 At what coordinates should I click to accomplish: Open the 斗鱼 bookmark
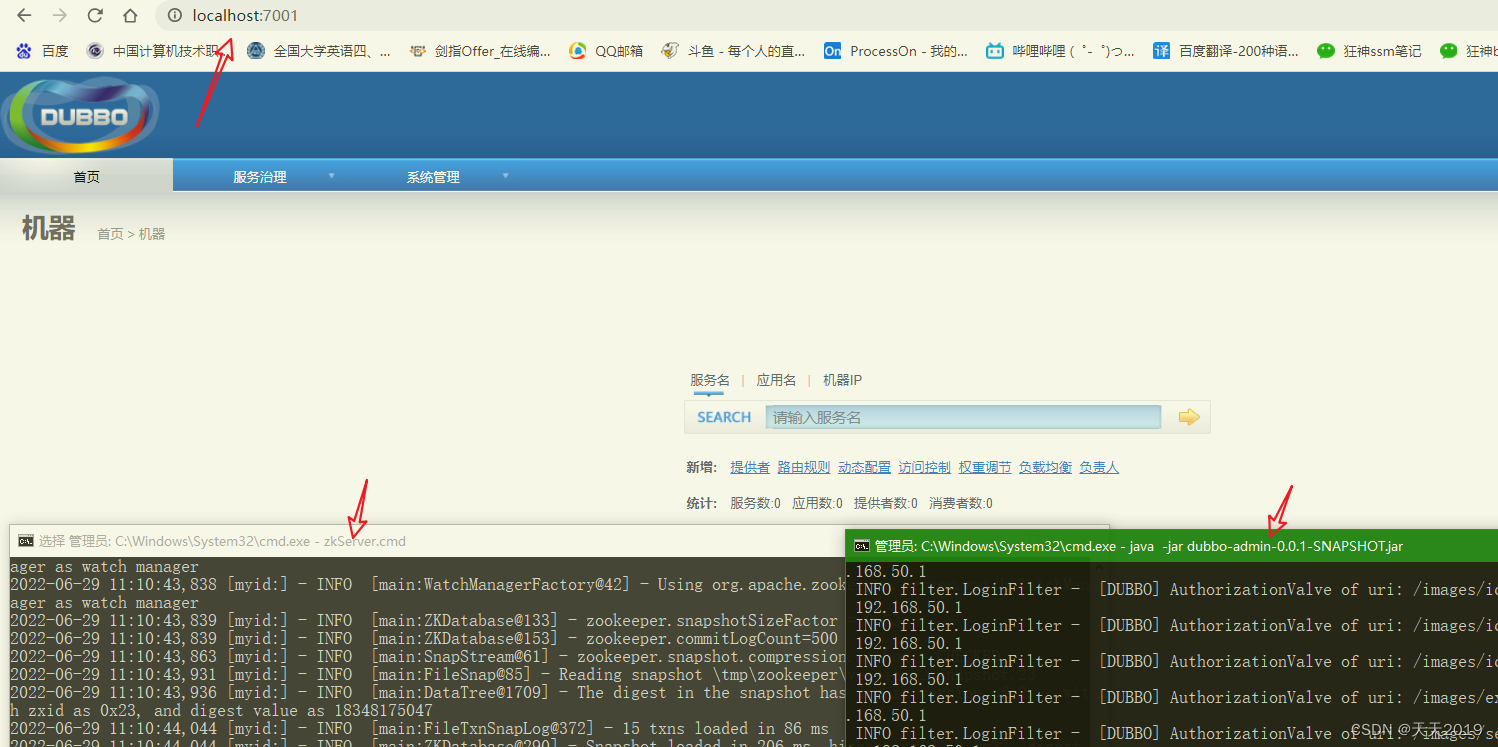(x=733, y=51)
